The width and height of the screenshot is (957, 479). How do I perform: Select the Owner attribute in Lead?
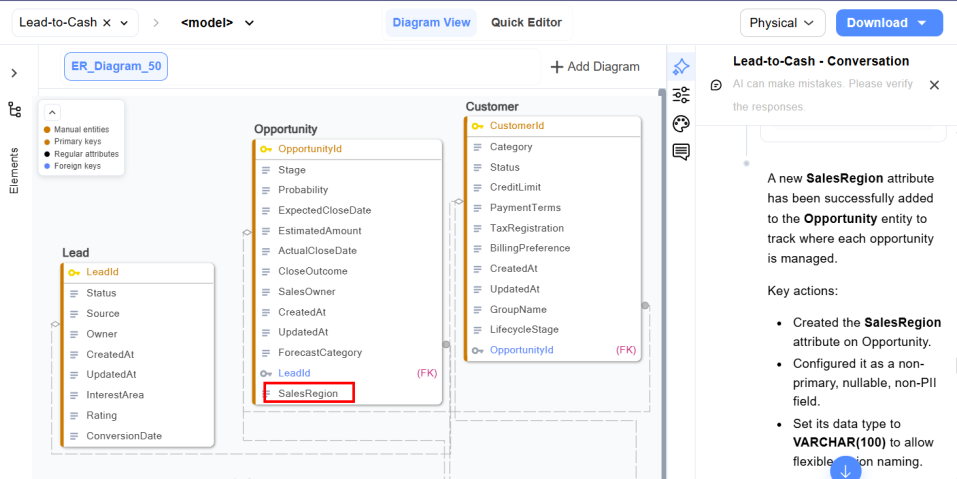pos(101,334)
